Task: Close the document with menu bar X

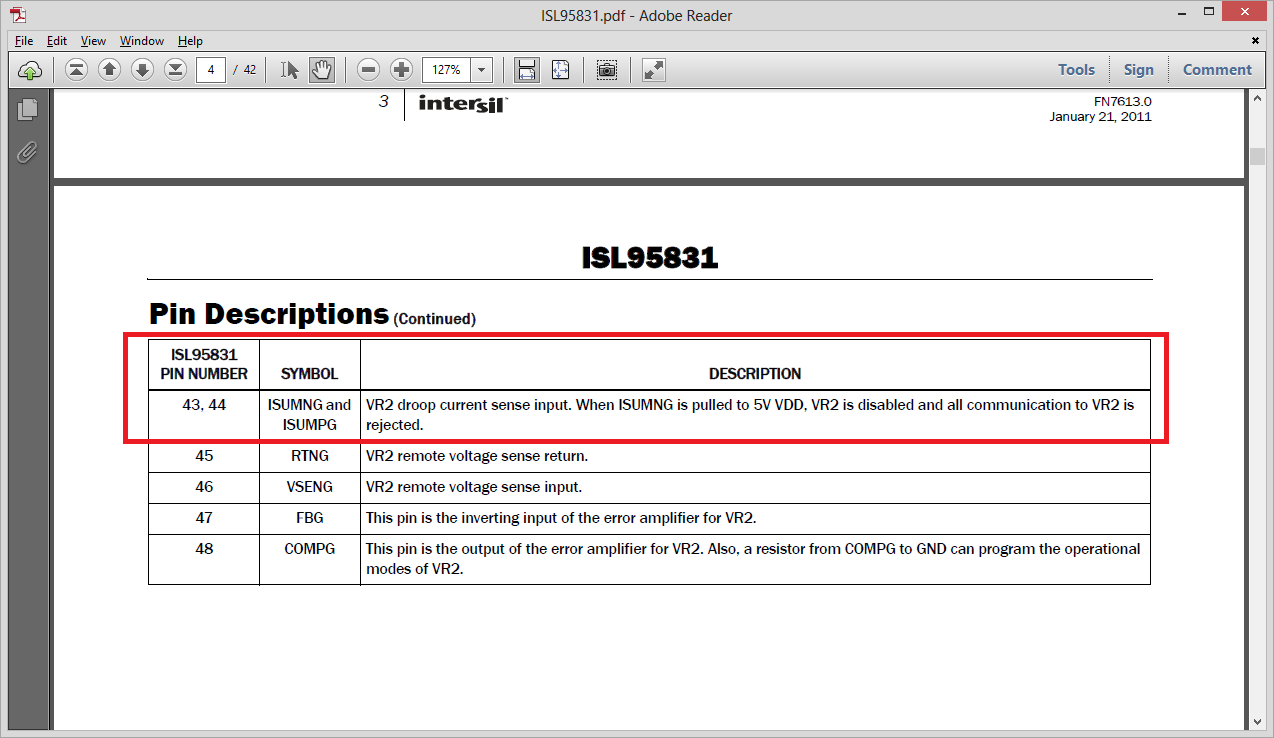Action: (1256, 41)
